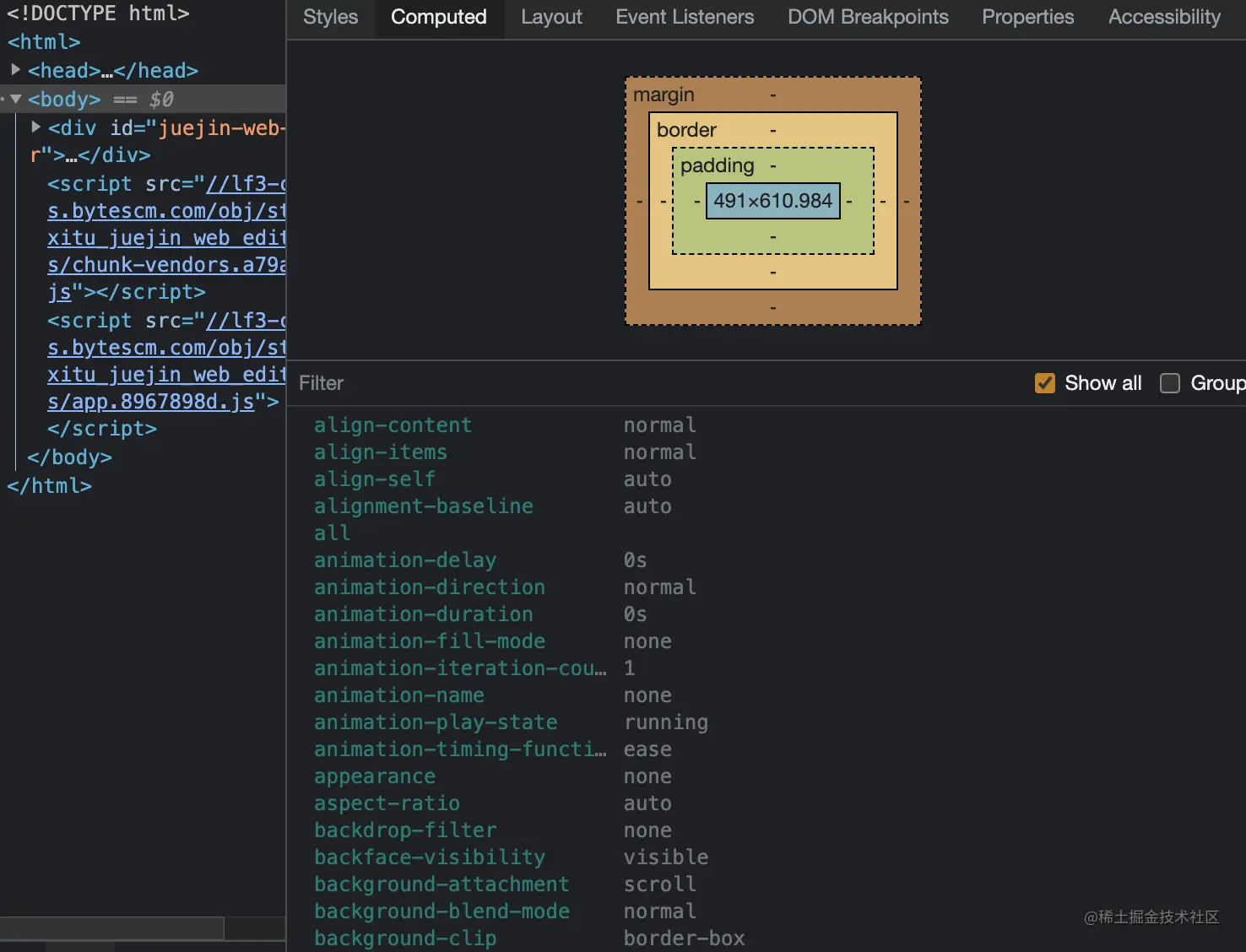The width and height of the screenshot is (1246, 952).
Task: Select the background-blend-mode property
Action: click(442, 911)
